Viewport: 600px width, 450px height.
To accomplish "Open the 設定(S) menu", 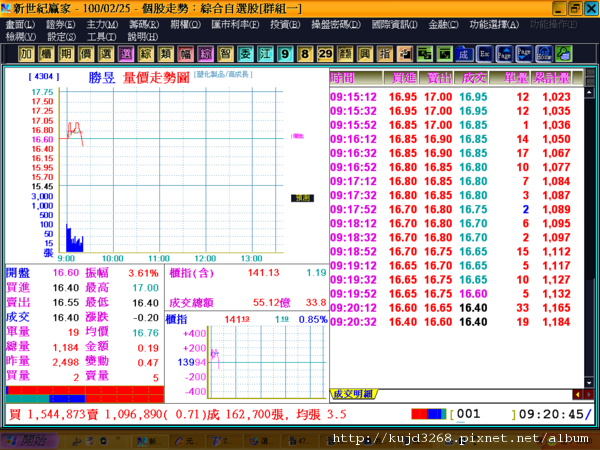I will click(x=61, y=37).
